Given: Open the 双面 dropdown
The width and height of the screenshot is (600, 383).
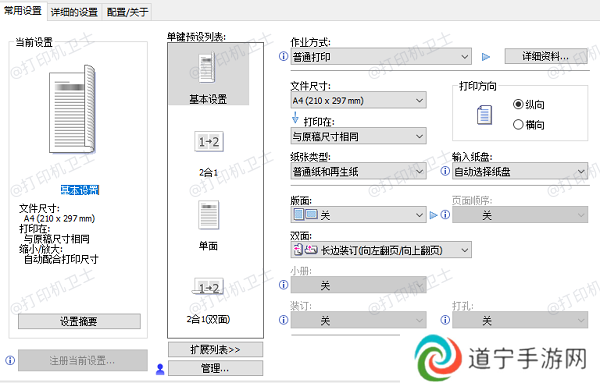Looking at the screenshot, I should 381,250.
